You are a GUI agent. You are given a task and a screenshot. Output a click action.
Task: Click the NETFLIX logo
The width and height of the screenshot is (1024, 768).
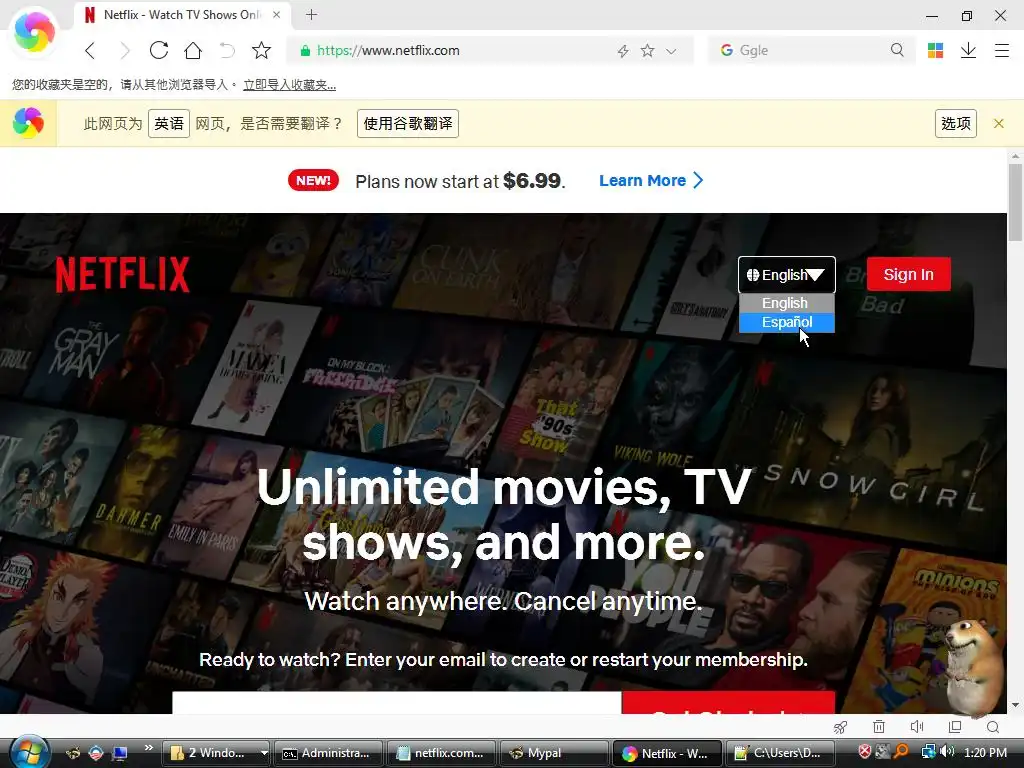click(123, 274)
